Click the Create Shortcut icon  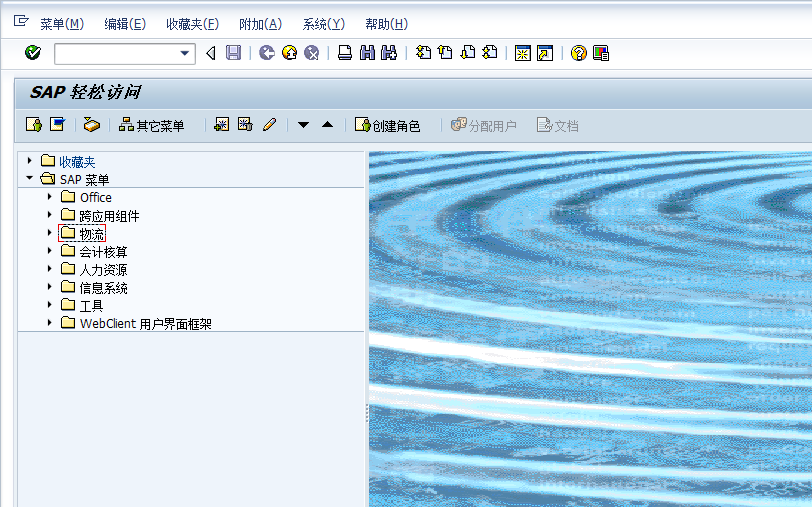pos(545,53)
